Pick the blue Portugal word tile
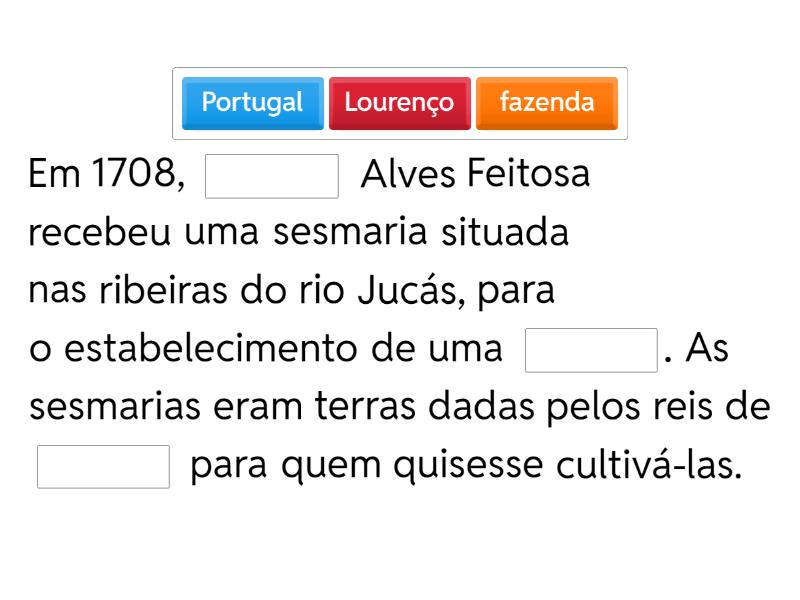 [252, 103]
